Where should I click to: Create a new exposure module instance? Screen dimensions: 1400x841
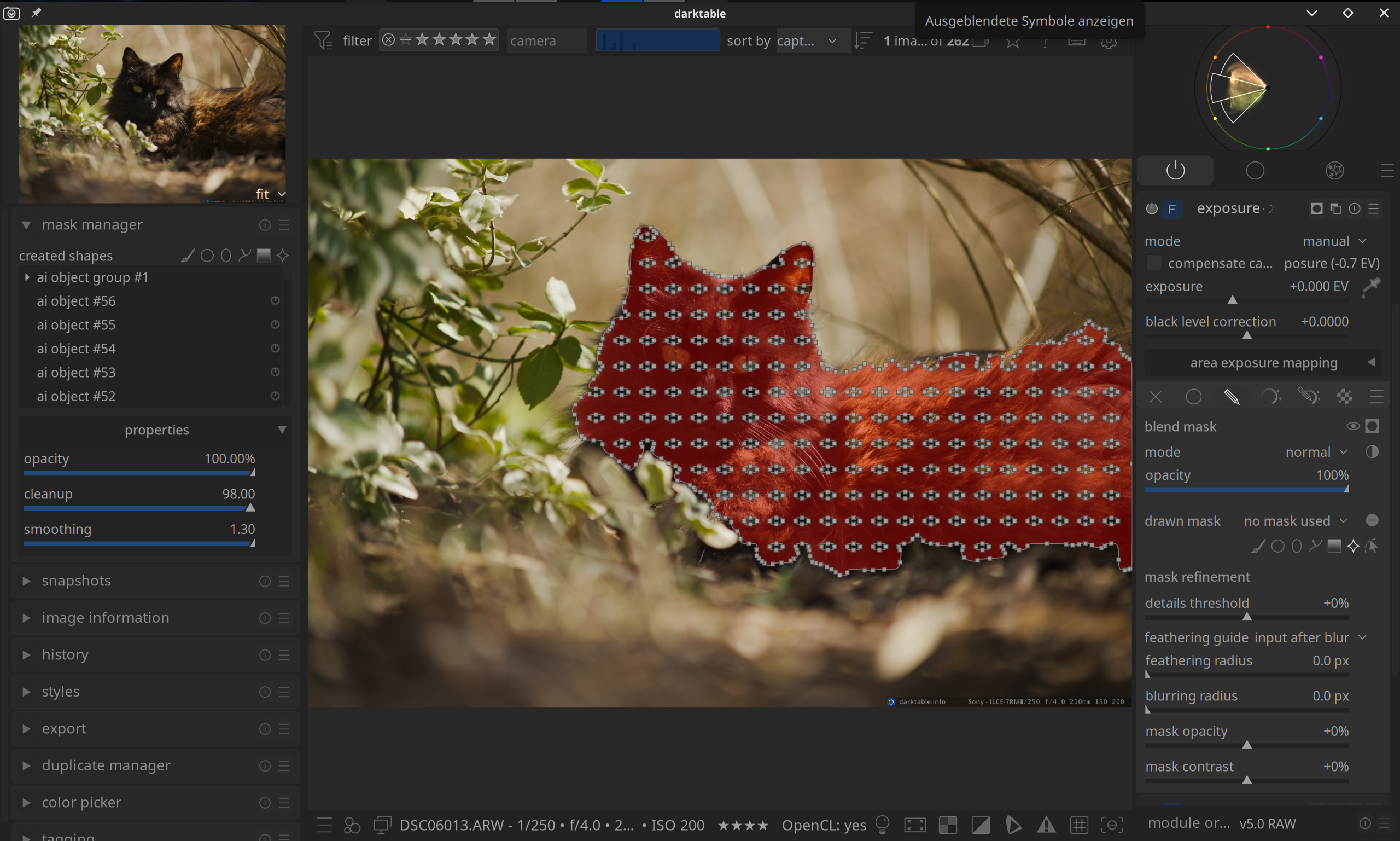click(x=1335, y=209)
